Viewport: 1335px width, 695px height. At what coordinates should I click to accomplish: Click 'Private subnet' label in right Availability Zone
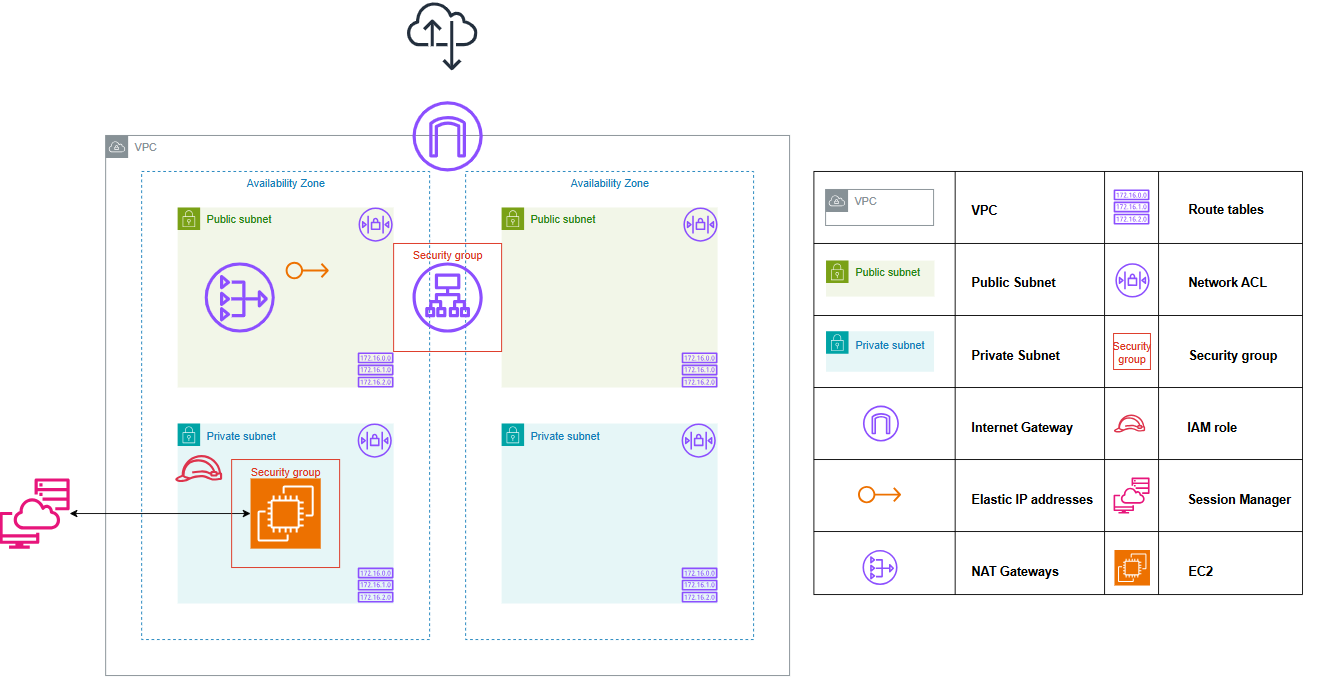coord(565,436)
